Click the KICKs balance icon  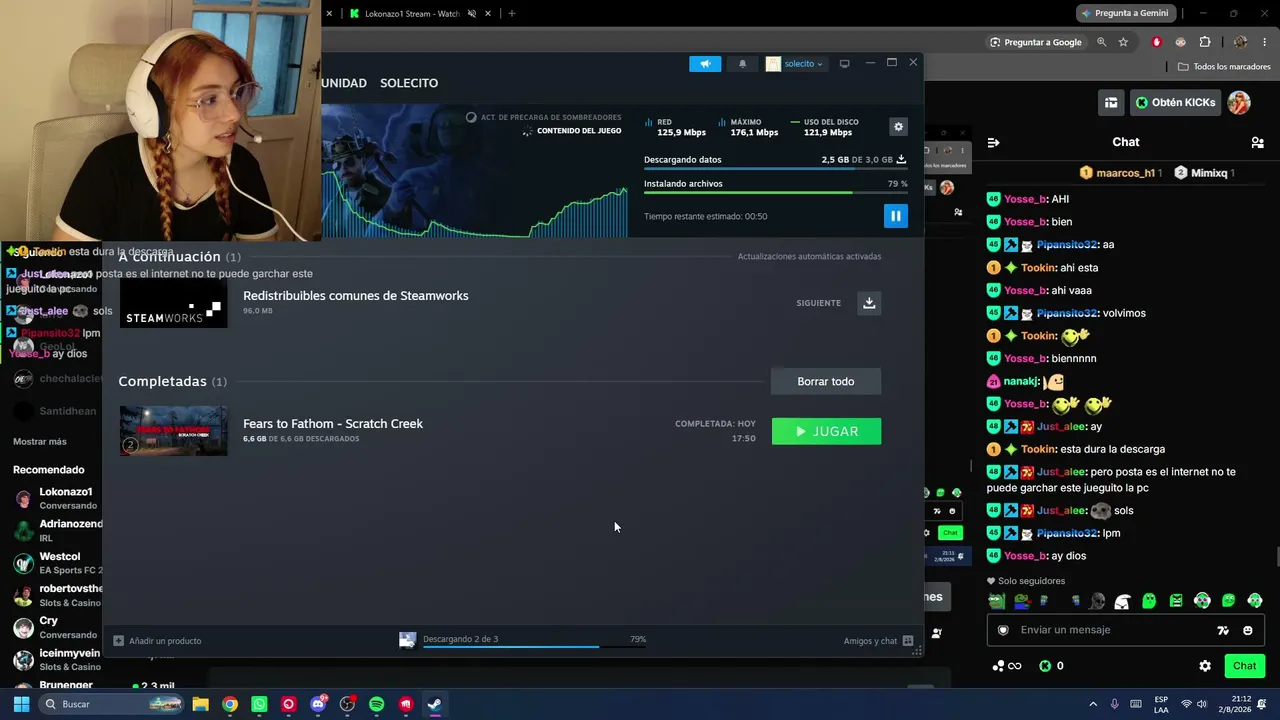[1045, 666]
